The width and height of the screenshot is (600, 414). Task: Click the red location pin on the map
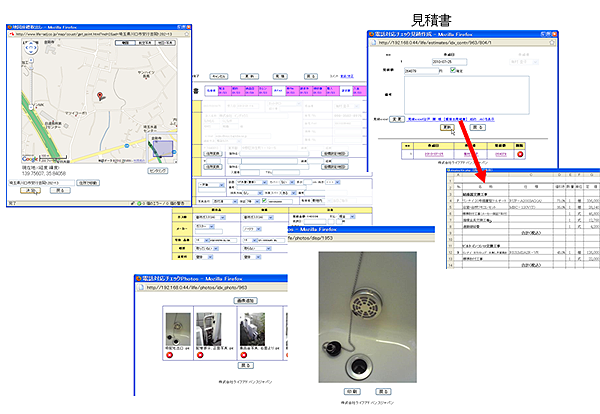point(100,96)
